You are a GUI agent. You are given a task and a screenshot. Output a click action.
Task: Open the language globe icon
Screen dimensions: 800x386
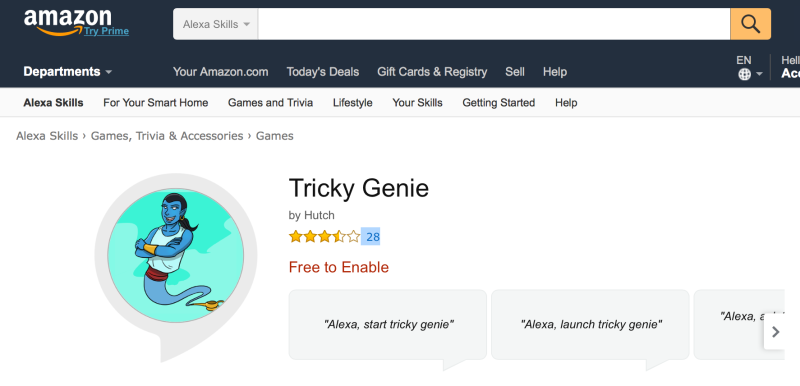pos(744,74)
